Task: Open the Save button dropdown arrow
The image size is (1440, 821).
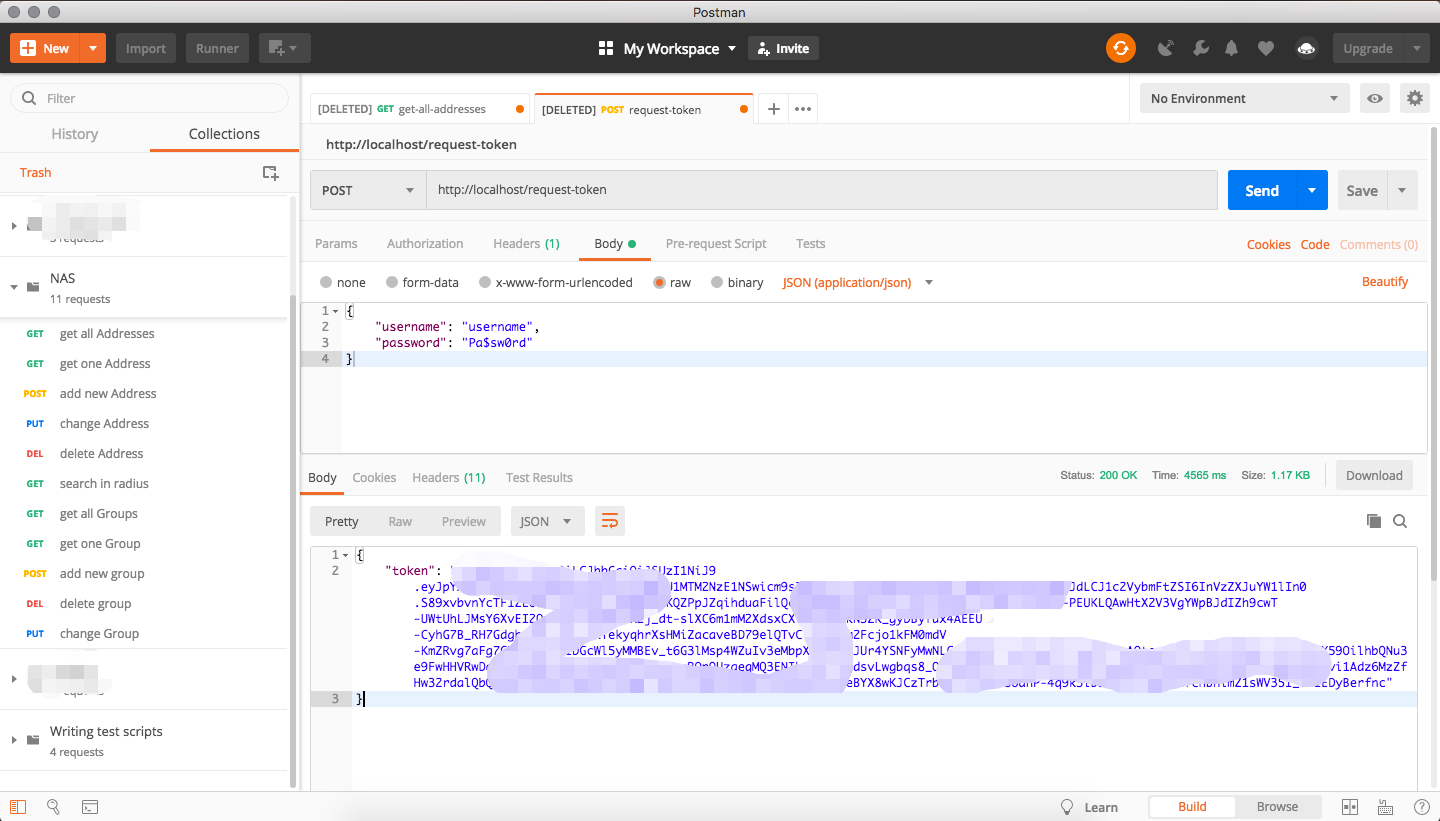Action: point(1402,190)
